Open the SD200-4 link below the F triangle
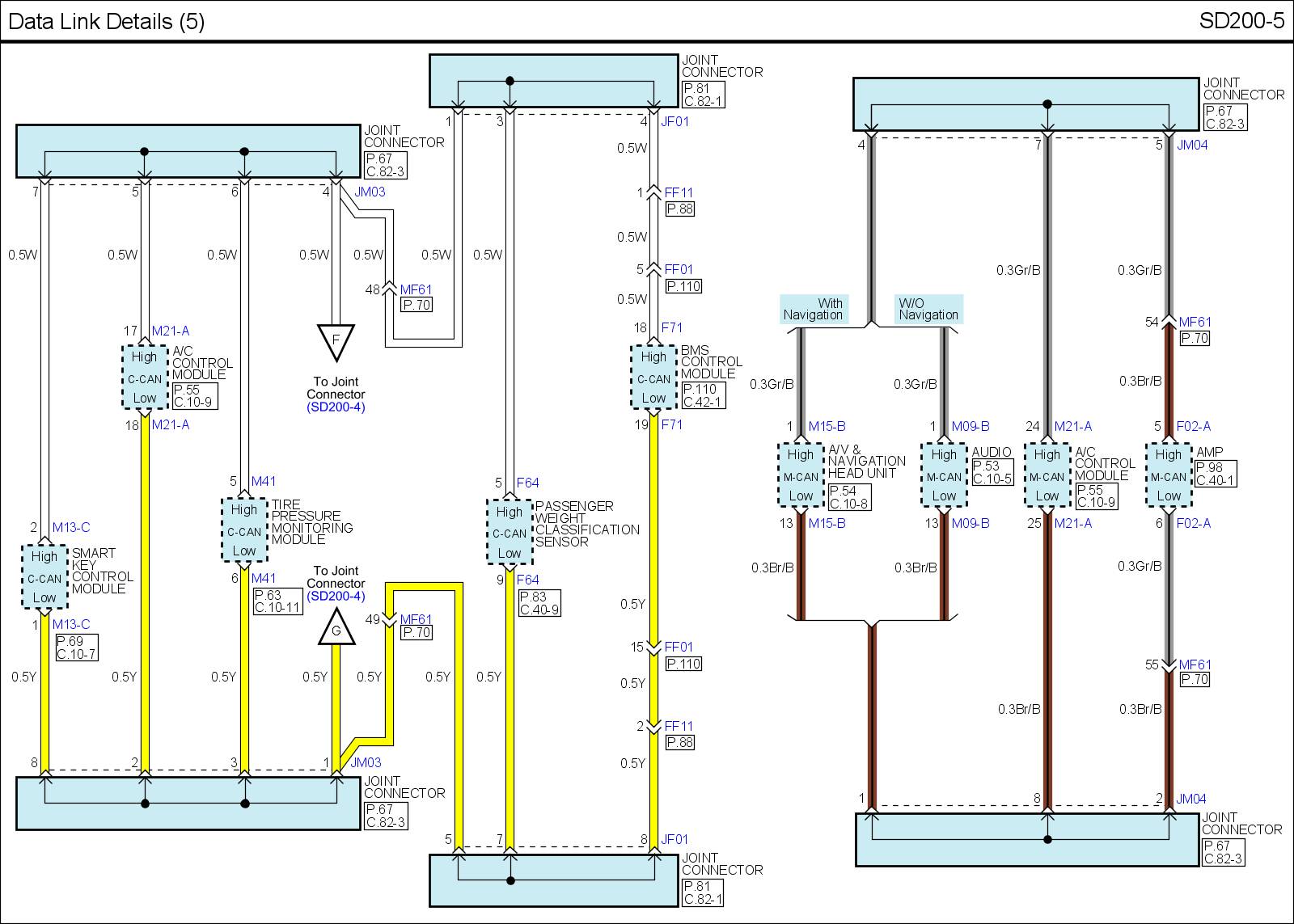 336,407
